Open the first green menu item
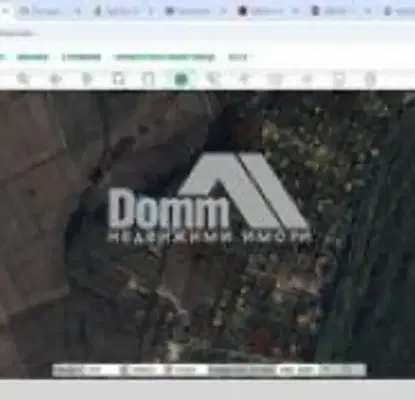Screen dimensions: 415x400 (x=33, y=57)
